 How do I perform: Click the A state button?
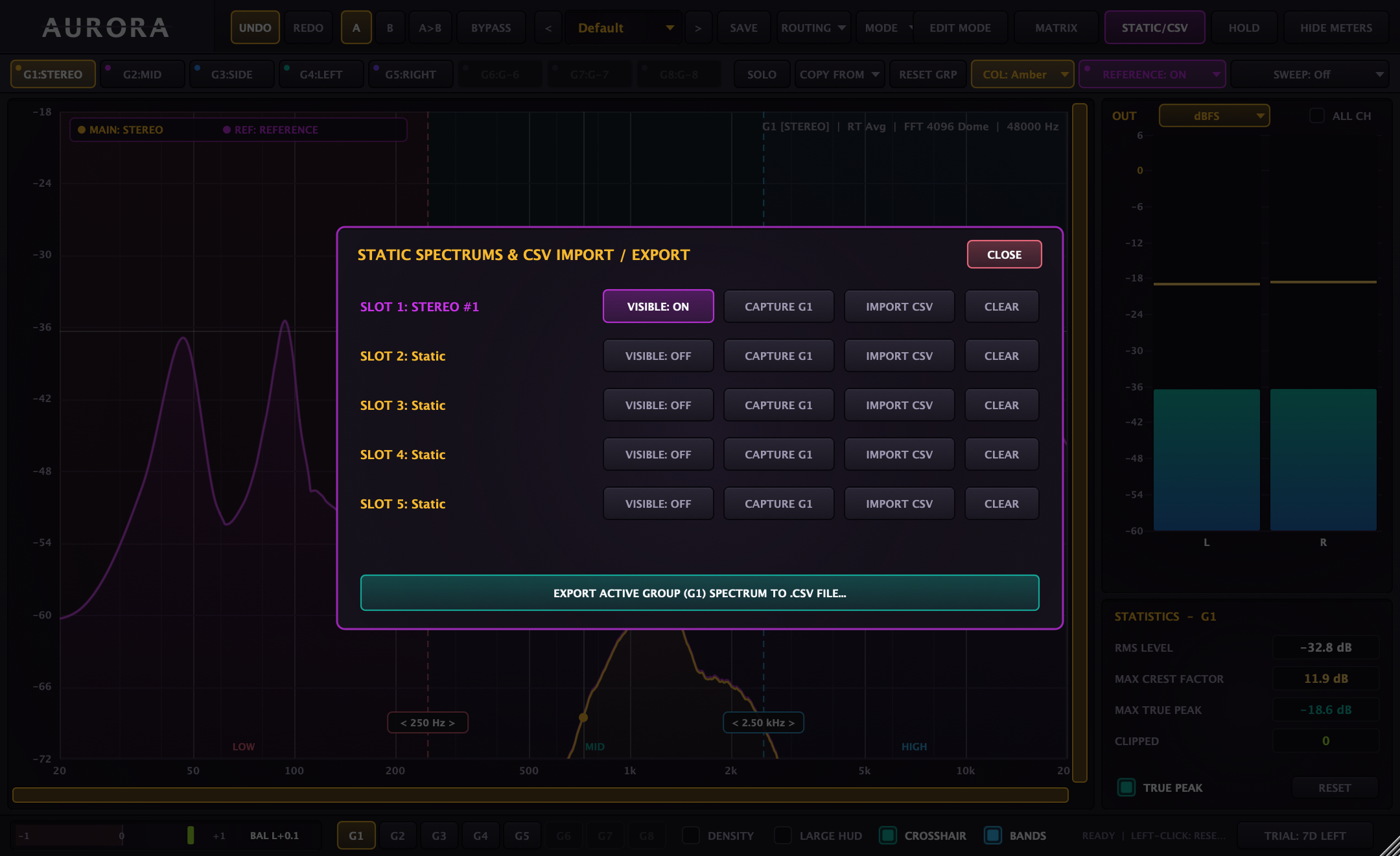pyautogui.click(x=356, y=28)
